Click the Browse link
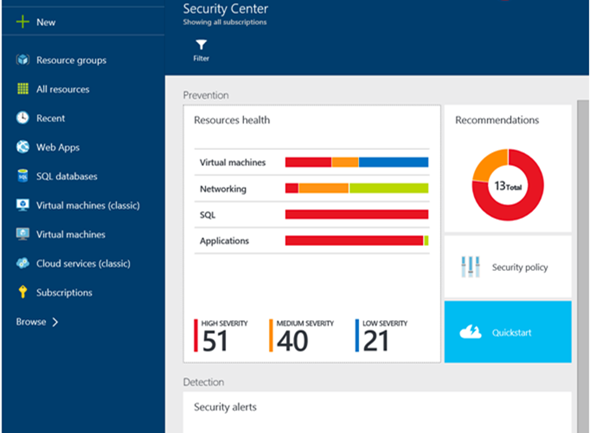590x433 pixels. click(x=31, y=322)
